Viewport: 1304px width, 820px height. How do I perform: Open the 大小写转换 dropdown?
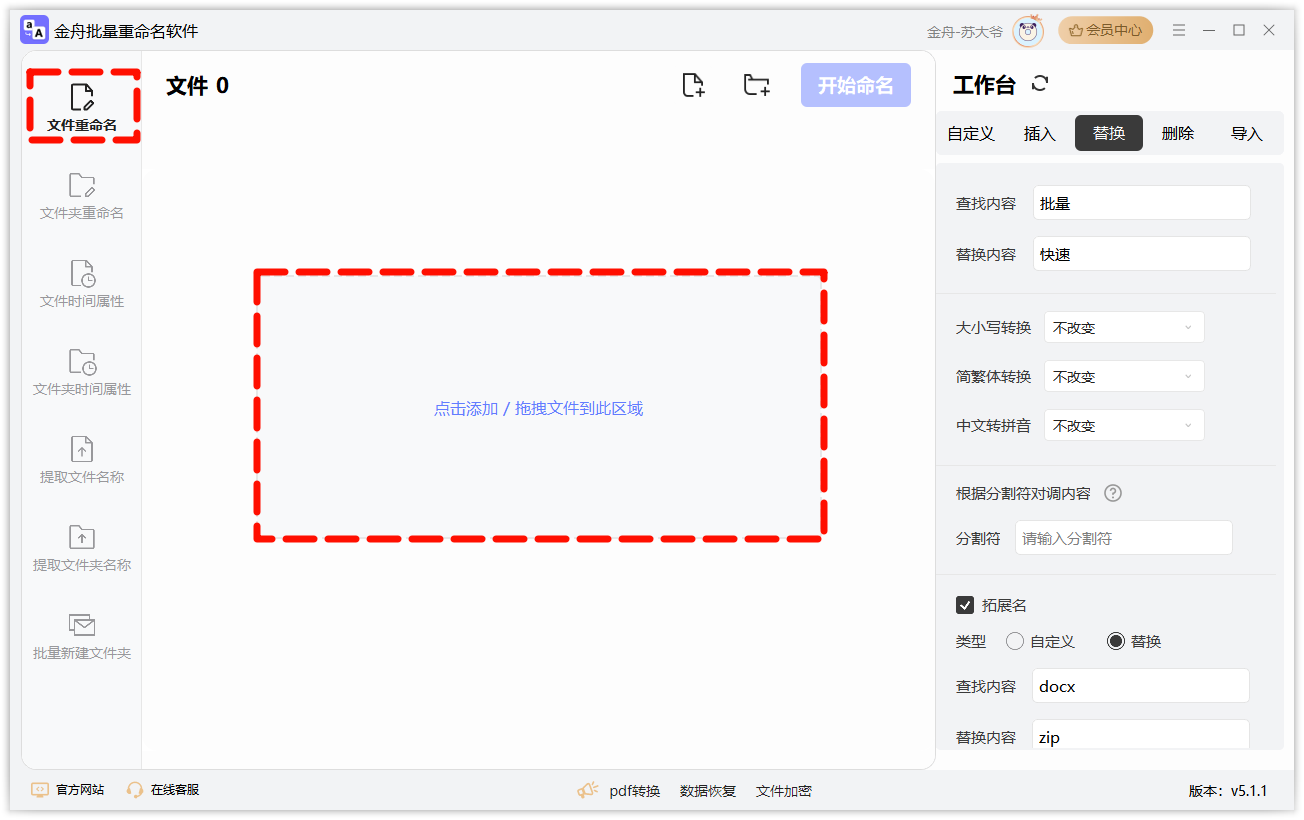coord(1124,327)
